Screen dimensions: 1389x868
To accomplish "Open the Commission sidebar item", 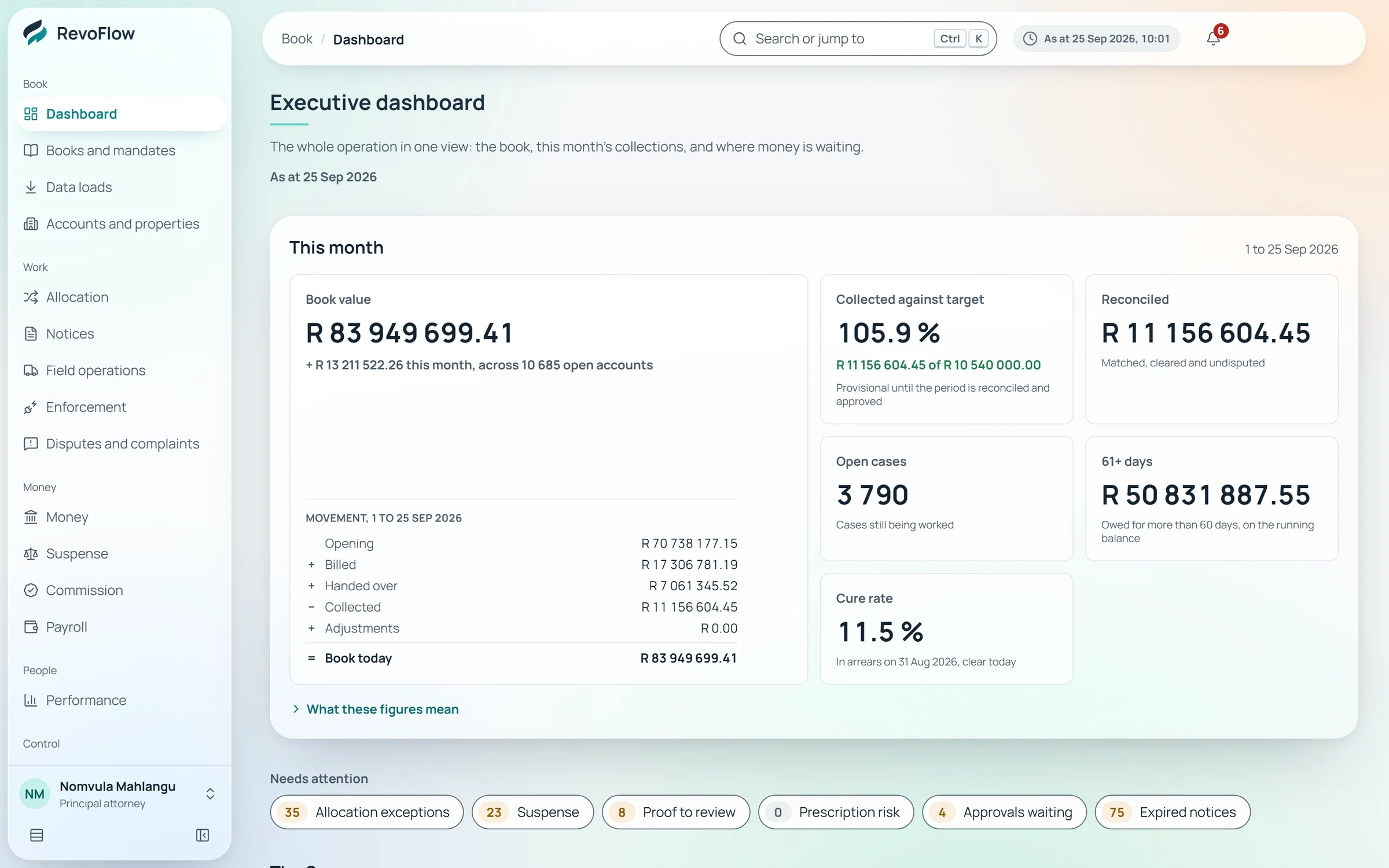I will tap(121, 590).
